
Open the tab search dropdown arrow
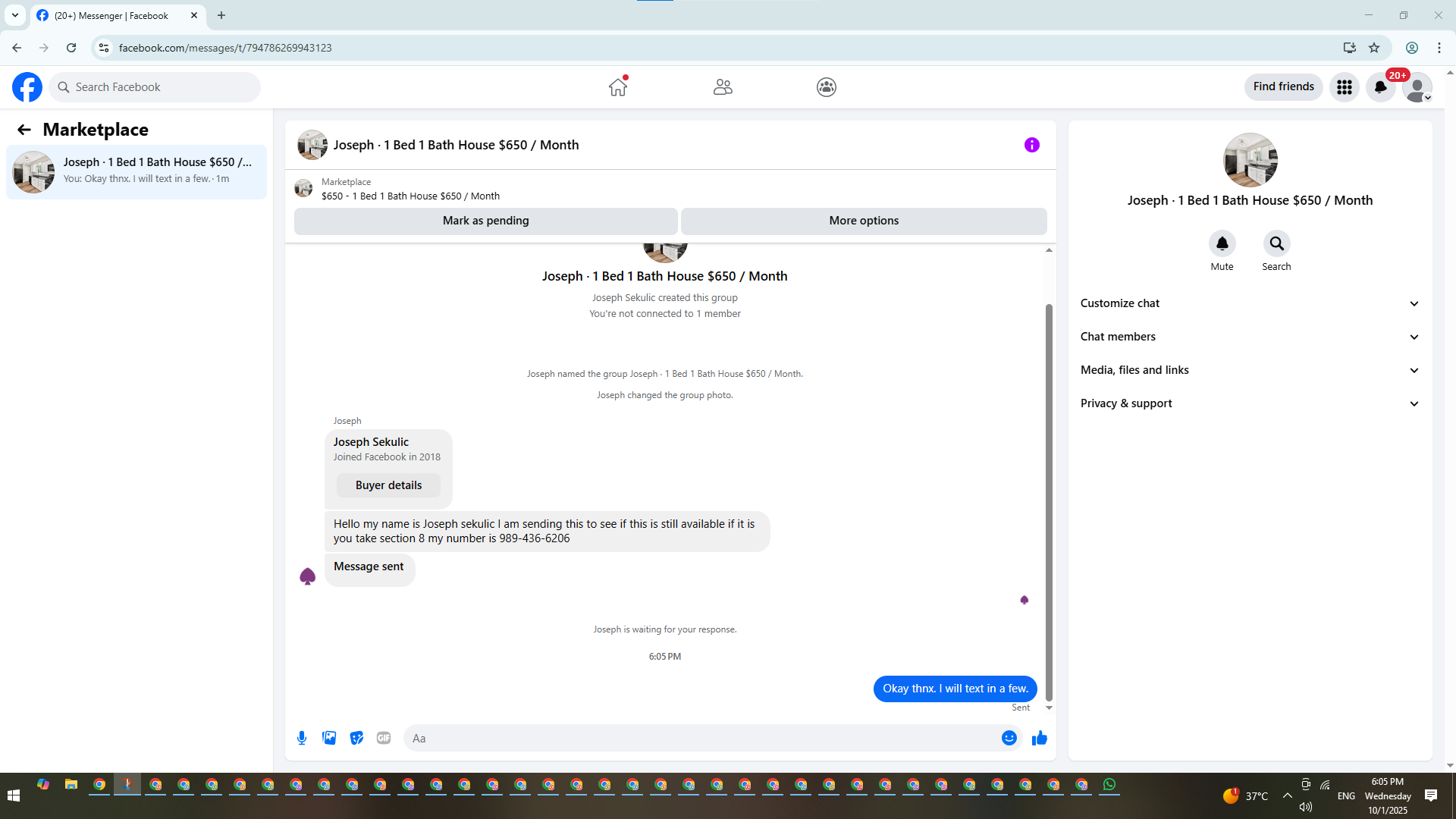(x=15, y=15)
